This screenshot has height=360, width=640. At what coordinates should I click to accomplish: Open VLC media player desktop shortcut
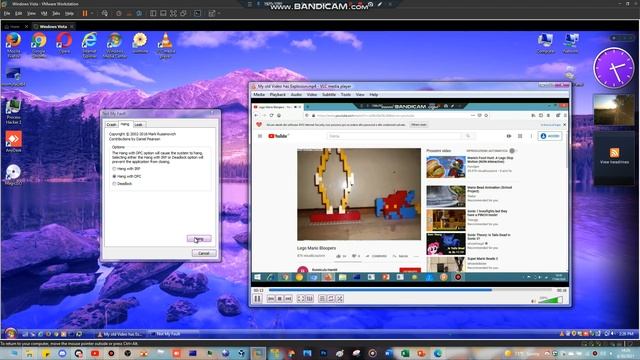click(x=165, y=44)
